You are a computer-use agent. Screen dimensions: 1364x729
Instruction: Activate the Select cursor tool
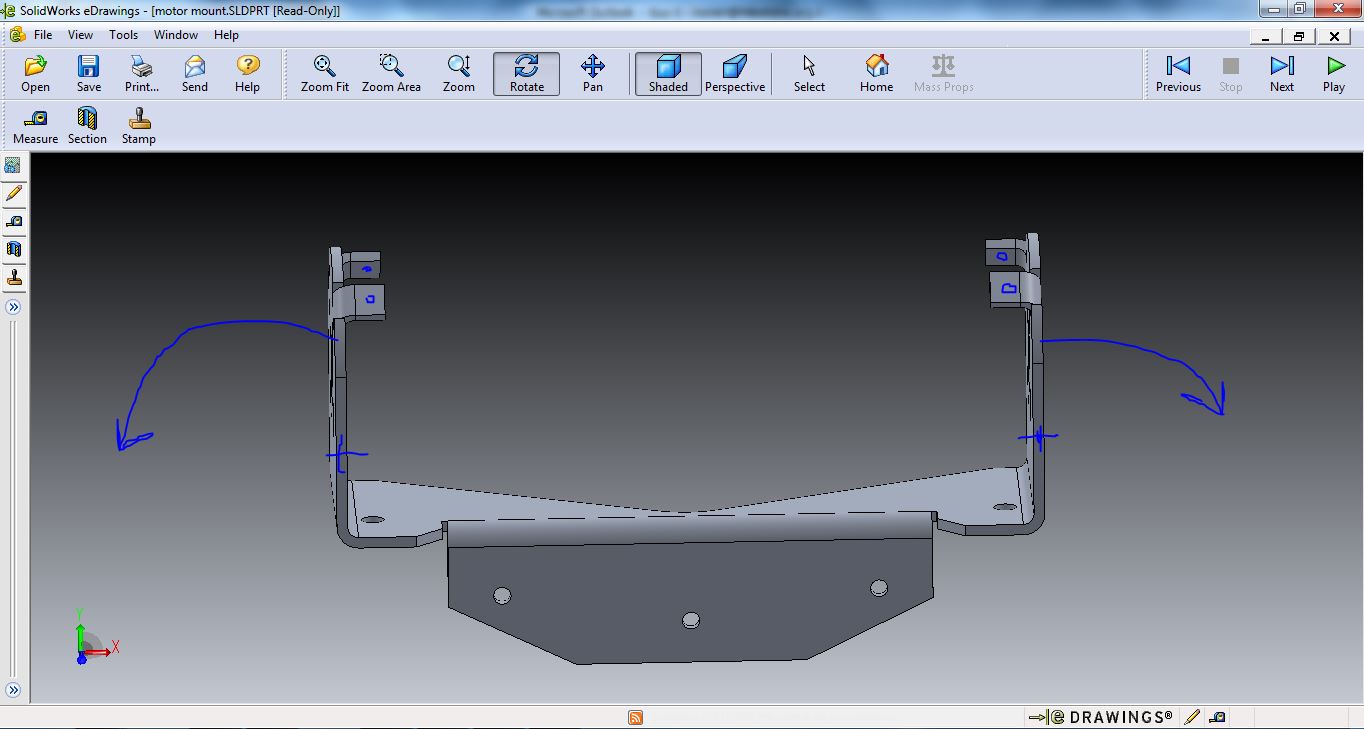coord(809,74)
